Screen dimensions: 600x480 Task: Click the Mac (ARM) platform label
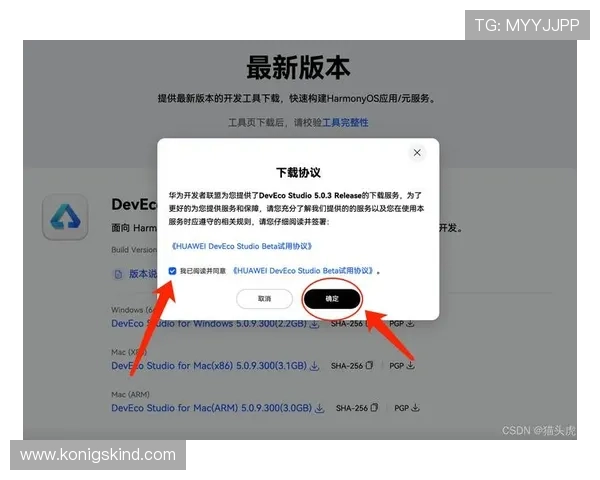(x=130, y=394)
